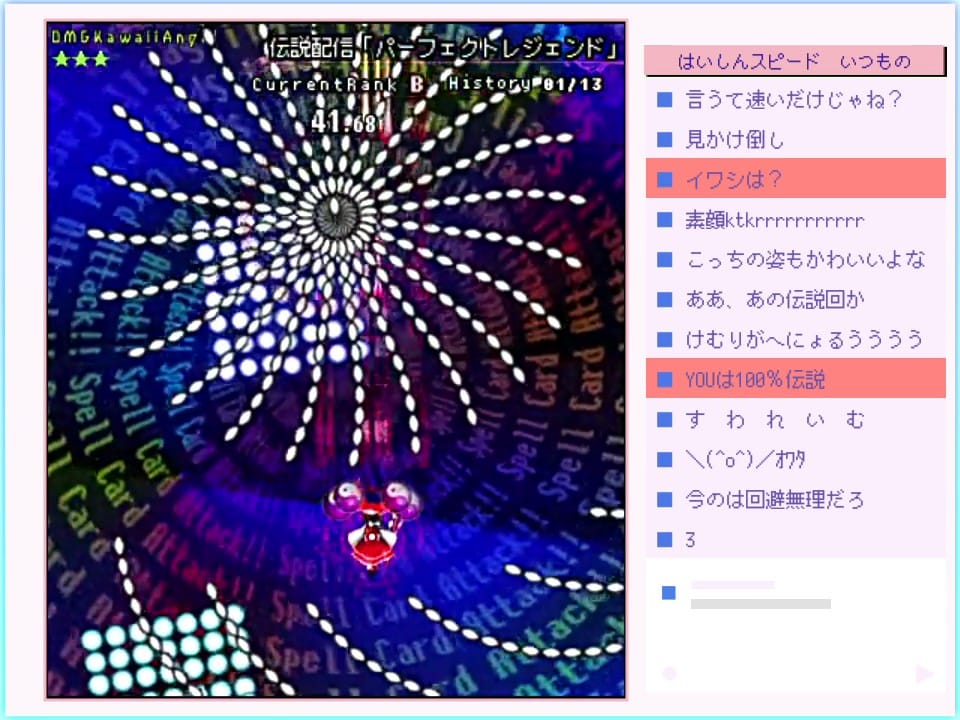
Task: Click the three green stars under player name
Action: coord(81,59)
